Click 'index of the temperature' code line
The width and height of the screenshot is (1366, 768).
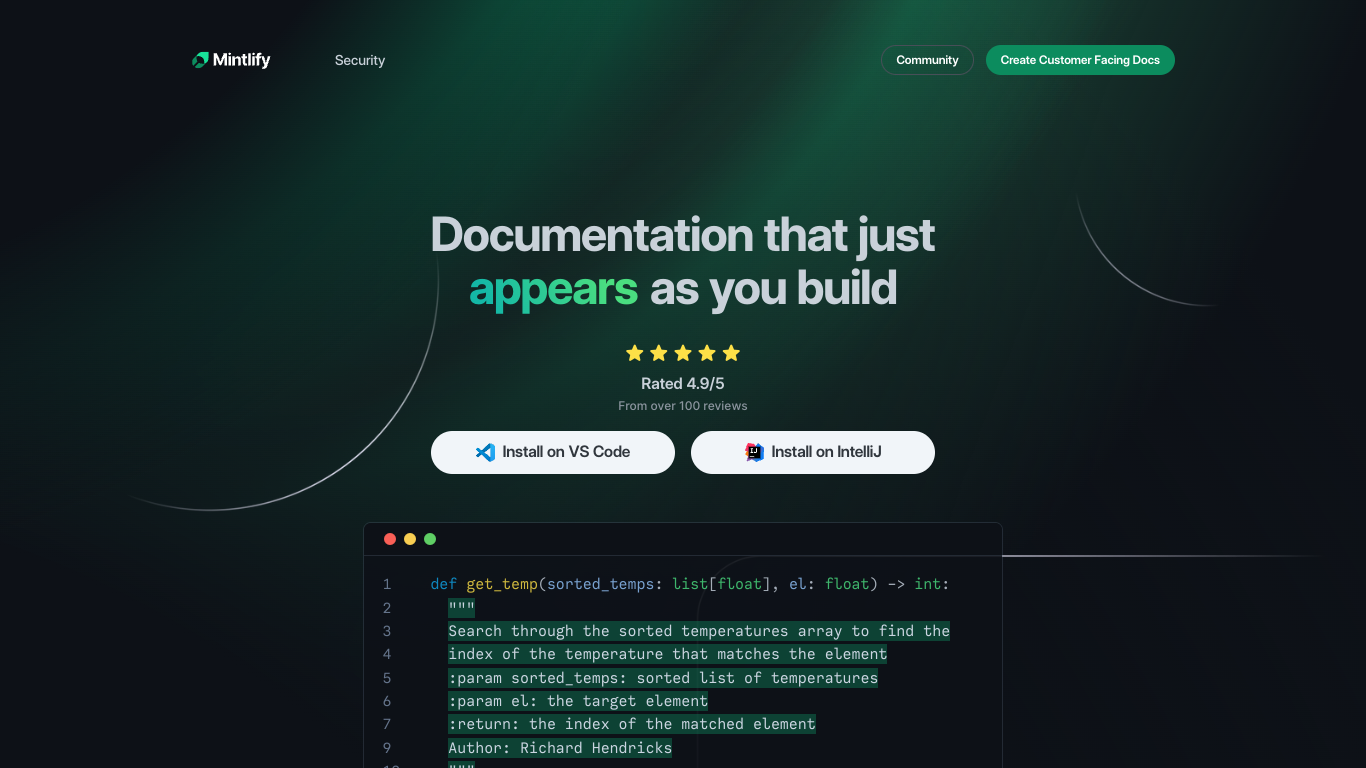(x=667, y=654)
